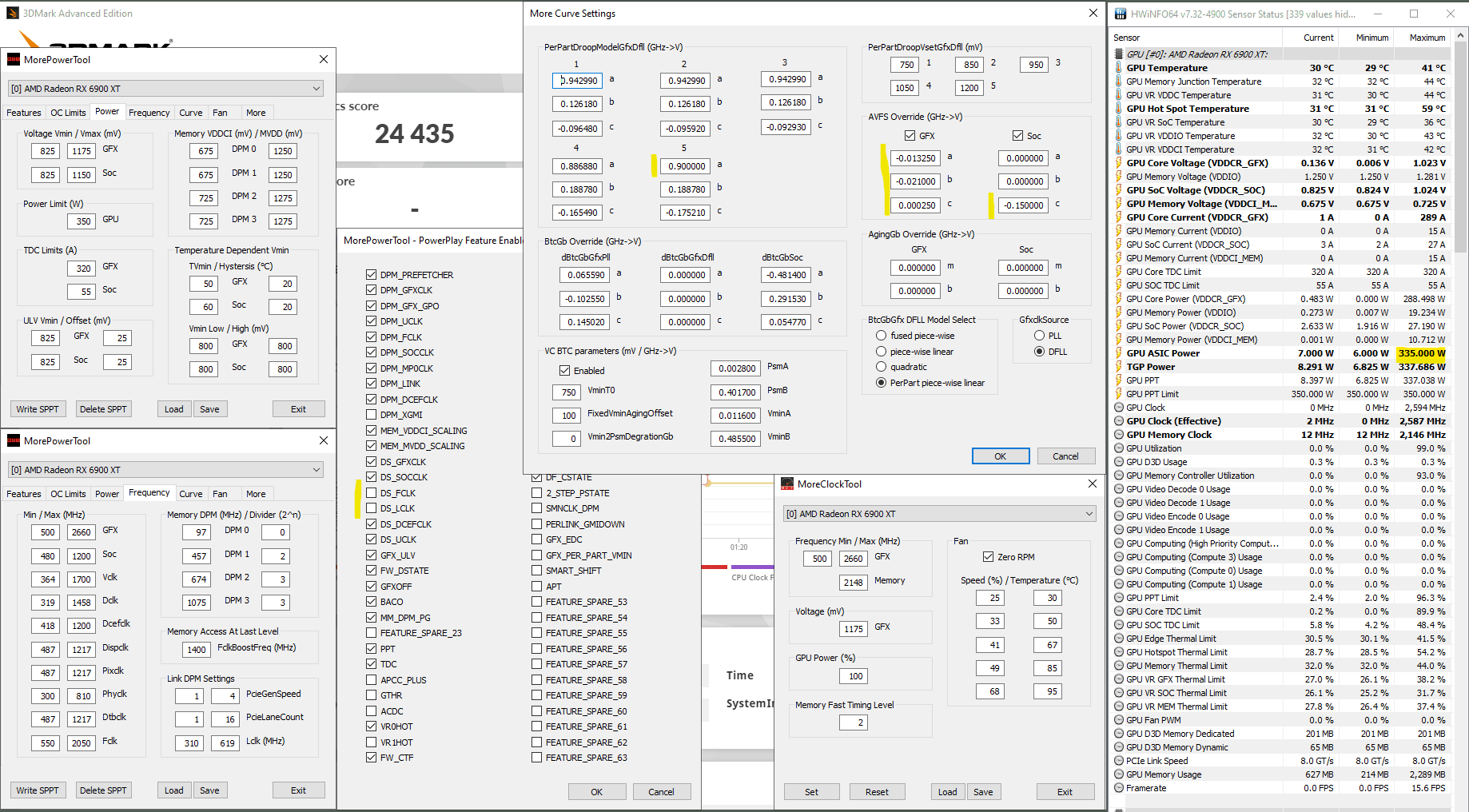The image size is (1469, 812).
Task: Click the icon beside GPU Hotspot Thermal Limit
Action: [1119, 652]
